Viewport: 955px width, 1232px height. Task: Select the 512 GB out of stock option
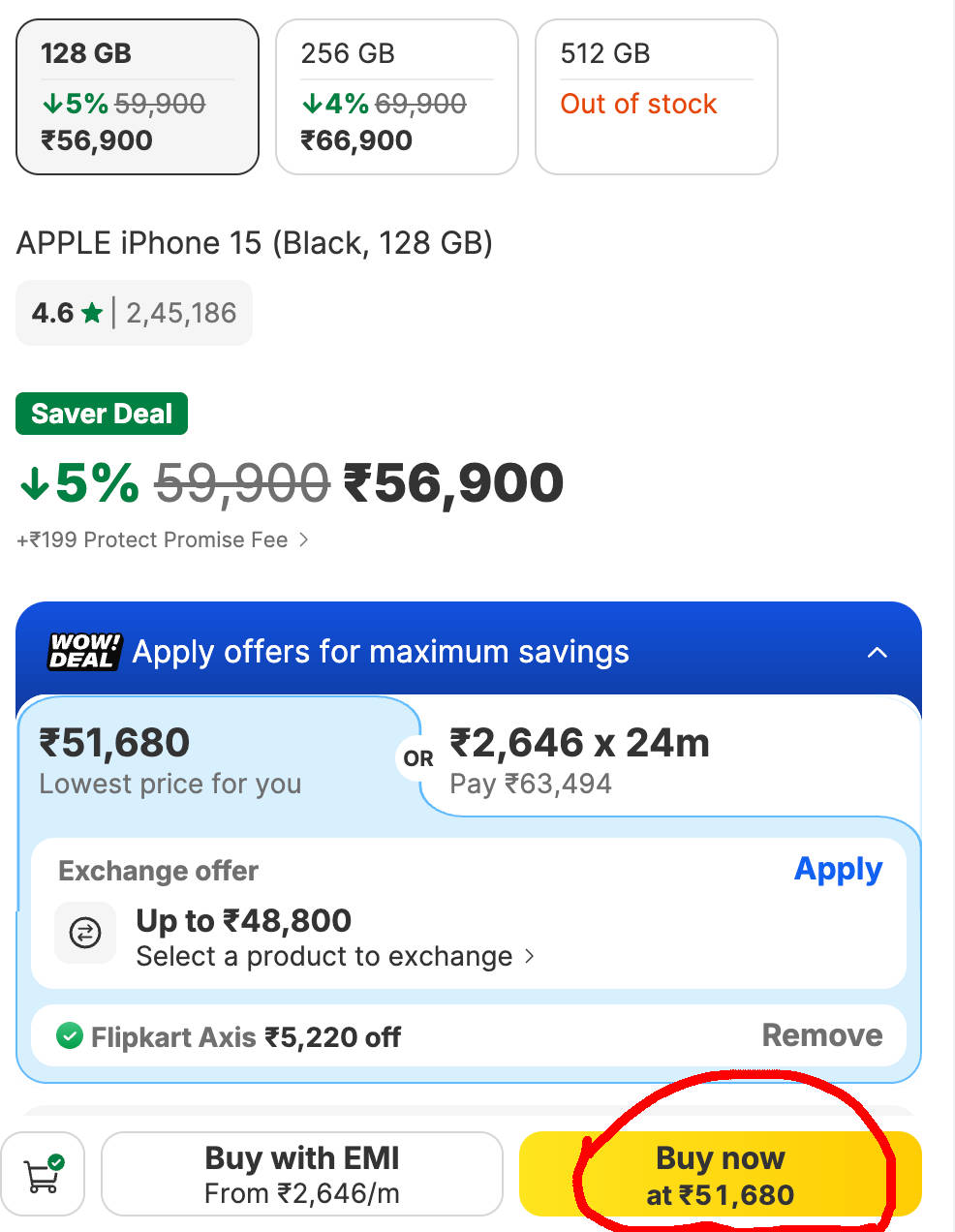(x=657, y=97)
